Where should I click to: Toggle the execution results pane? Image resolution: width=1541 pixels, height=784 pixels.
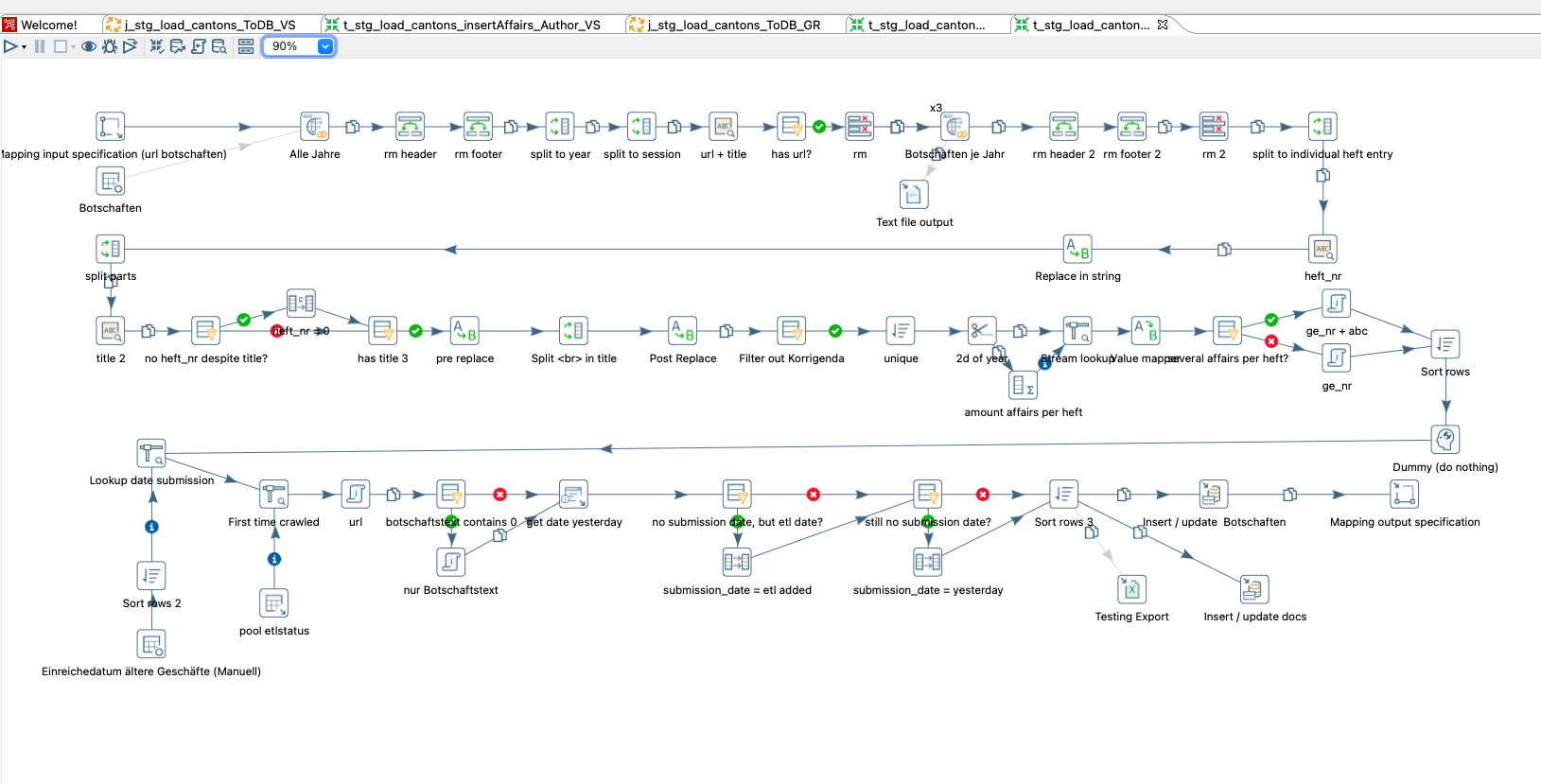pos(246,46)
